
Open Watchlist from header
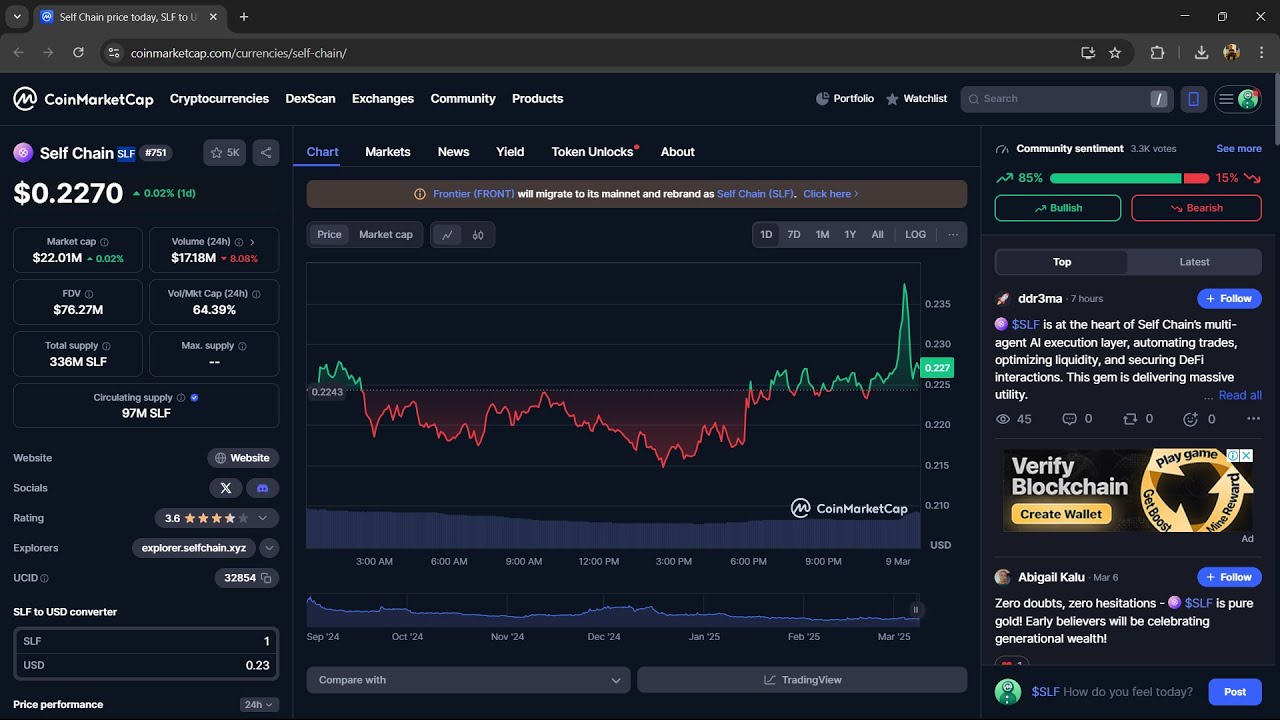(916, 99)
